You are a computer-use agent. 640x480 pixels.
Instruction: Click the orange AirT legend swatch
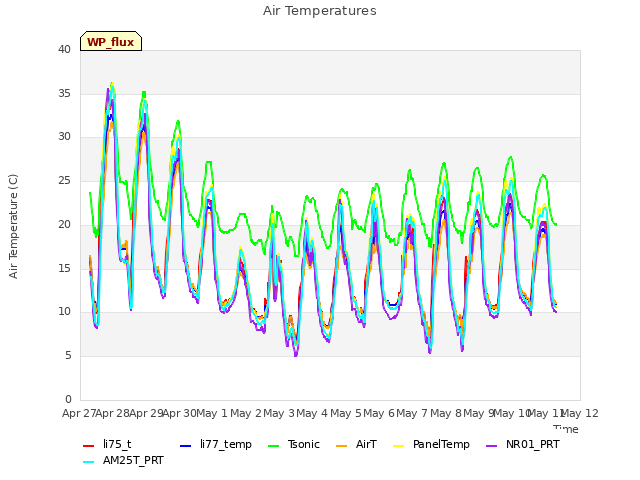pyautogui.click(x=341, y=445)
